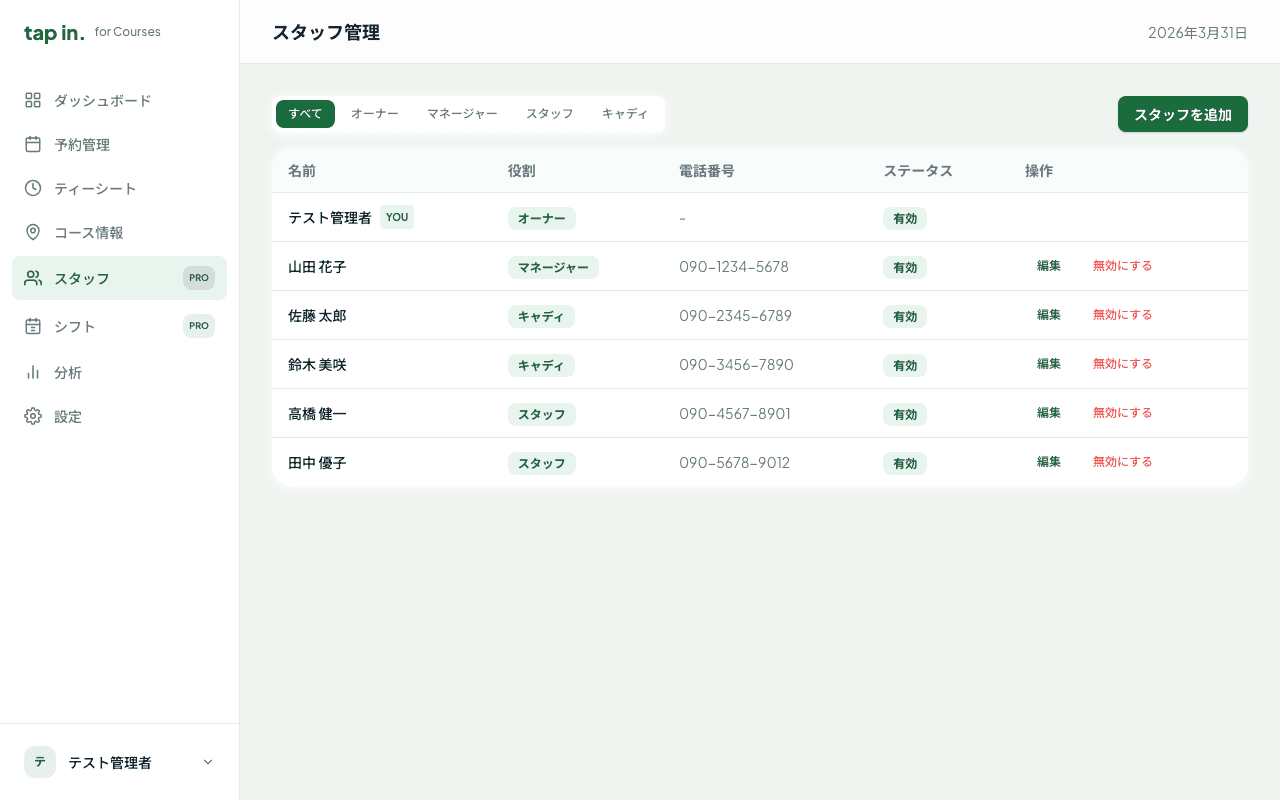Viewport: 1280px width, 800px height.
Task: Switch to the マネージャー filter tab
Action: (462, 114)
